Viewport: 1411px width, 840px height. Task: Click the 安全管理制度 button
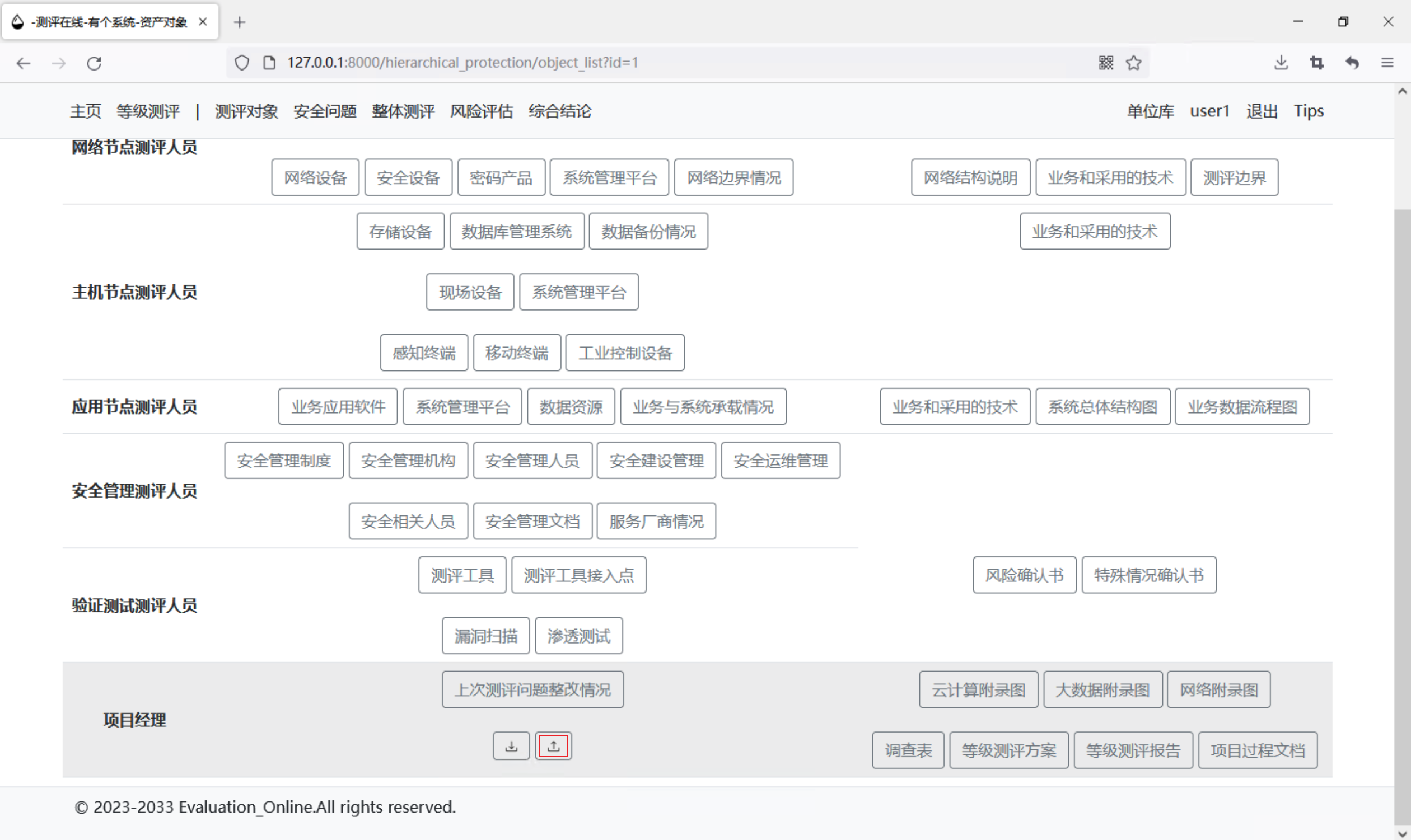[x=284, y=461]
